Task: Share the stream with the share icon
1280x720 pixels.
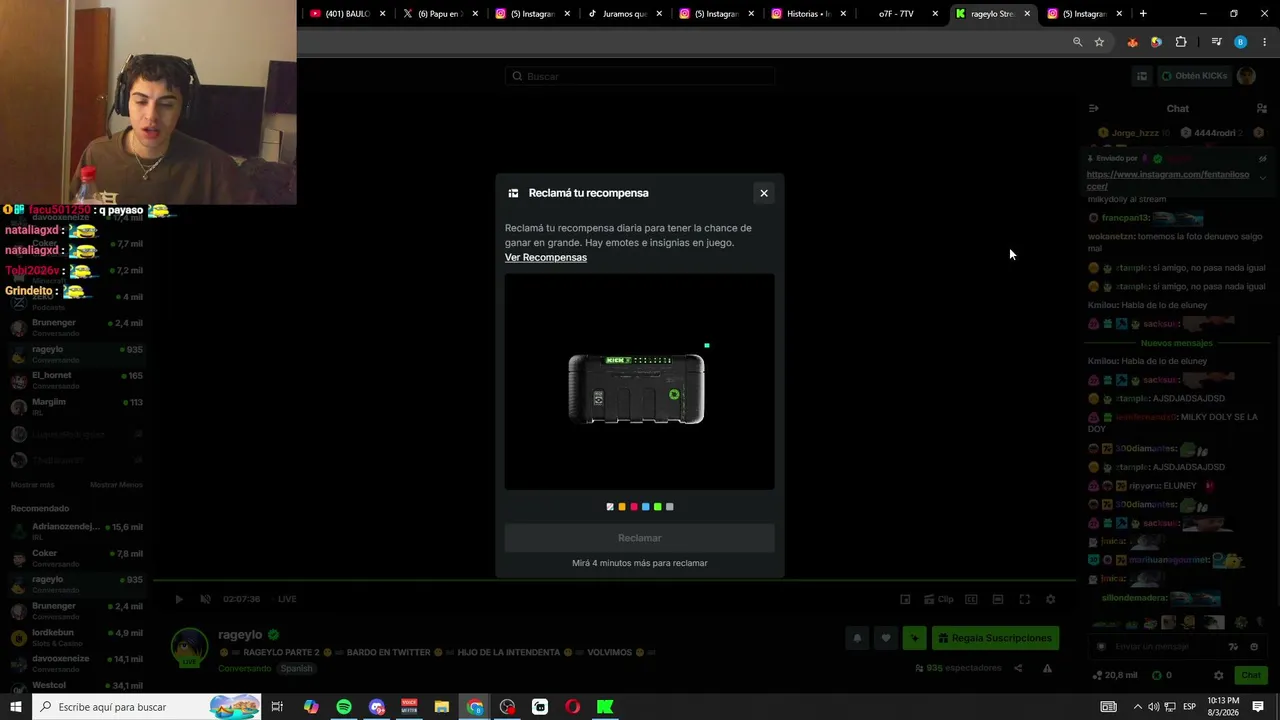Action: pos(1018,668)
